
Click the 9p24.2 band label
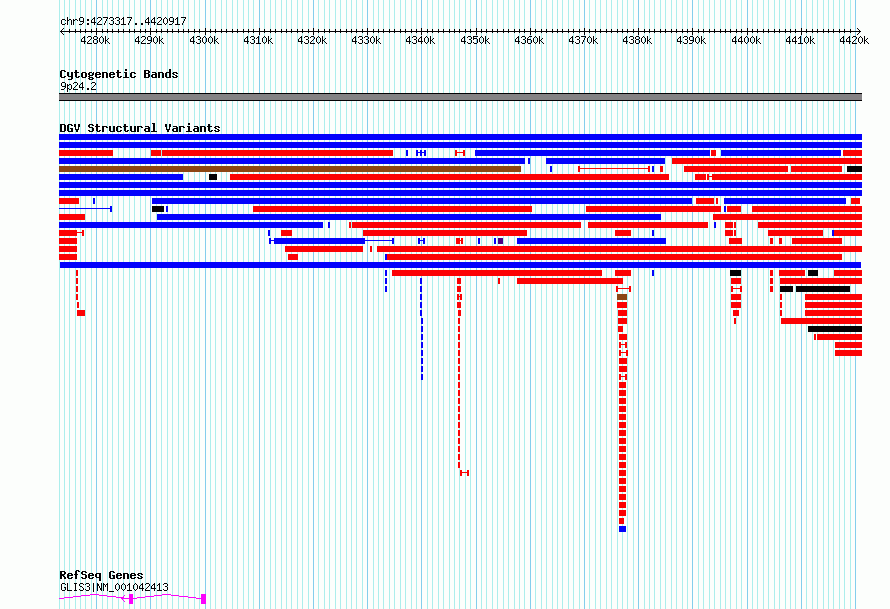tap(78, 86)
